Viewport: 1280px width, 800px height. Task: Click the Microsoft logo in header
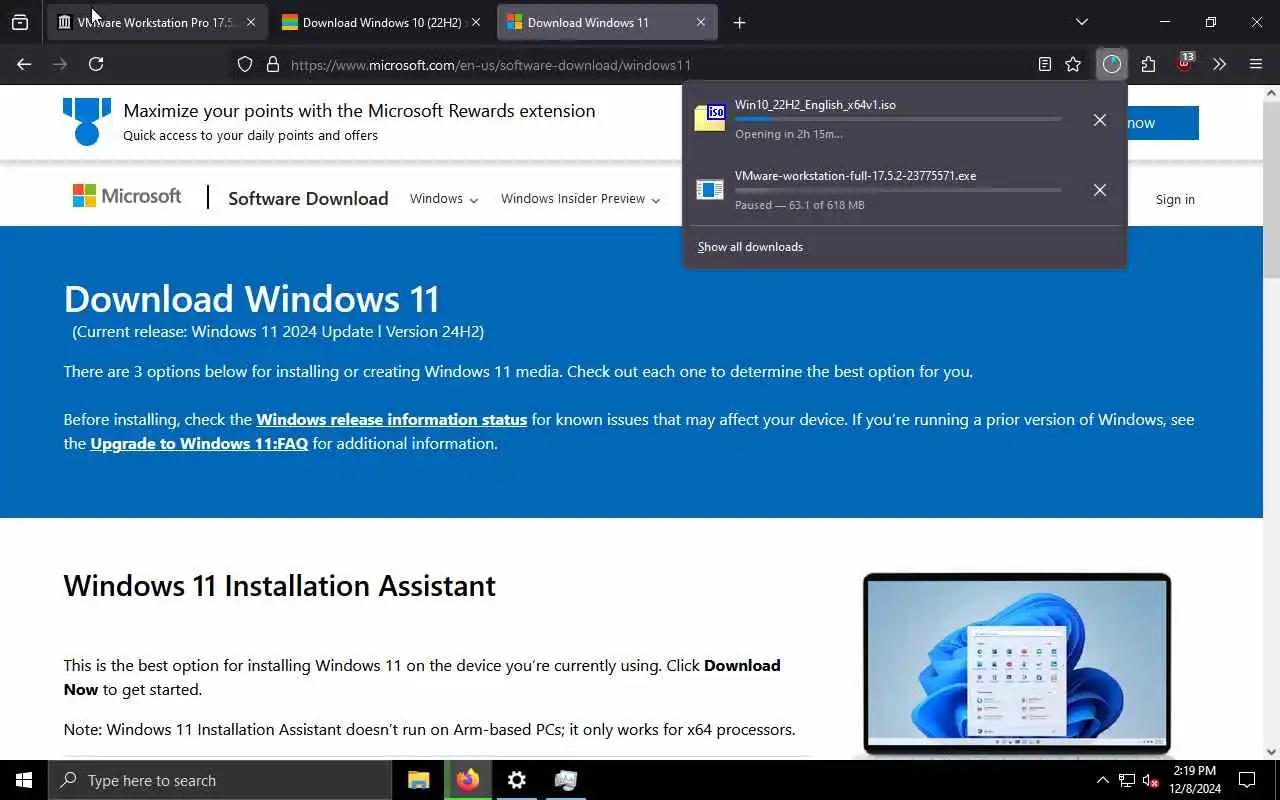[127, 196]
